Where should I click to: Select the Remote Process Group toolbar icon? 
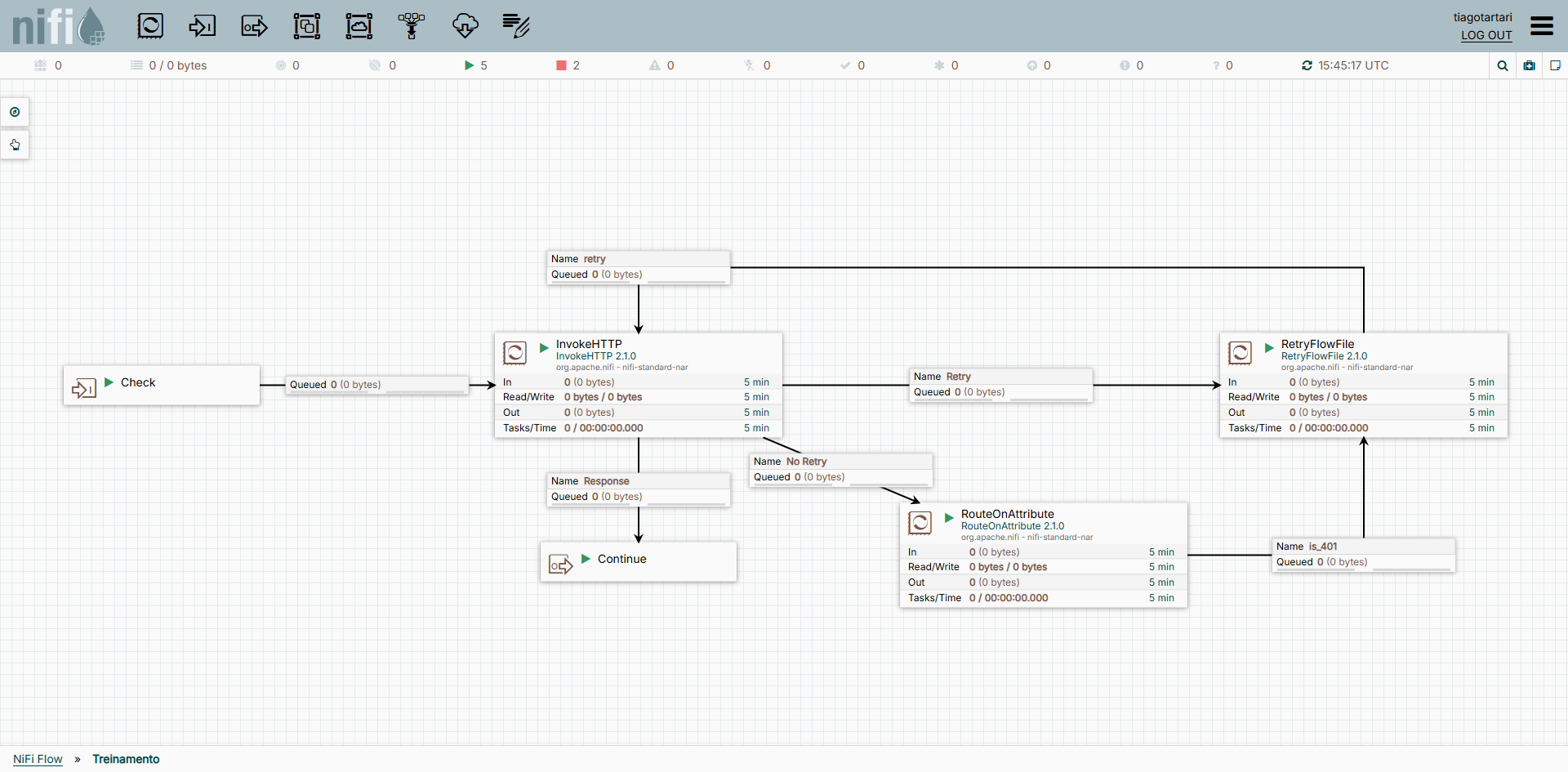point(359,26)
